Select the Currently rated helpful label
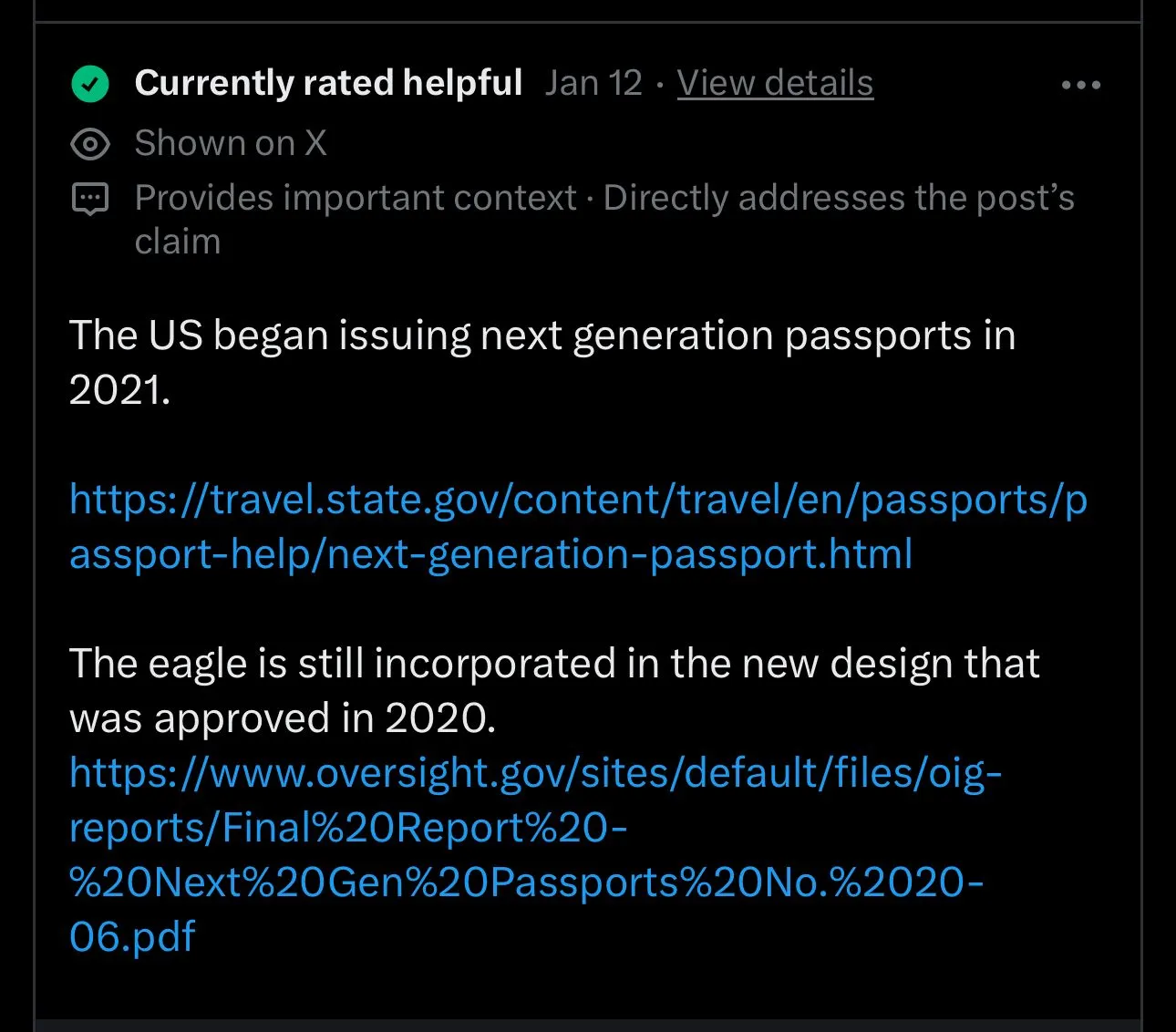Image resolution: width=1176 pixels, height=1032 pixels. [328, 83]
